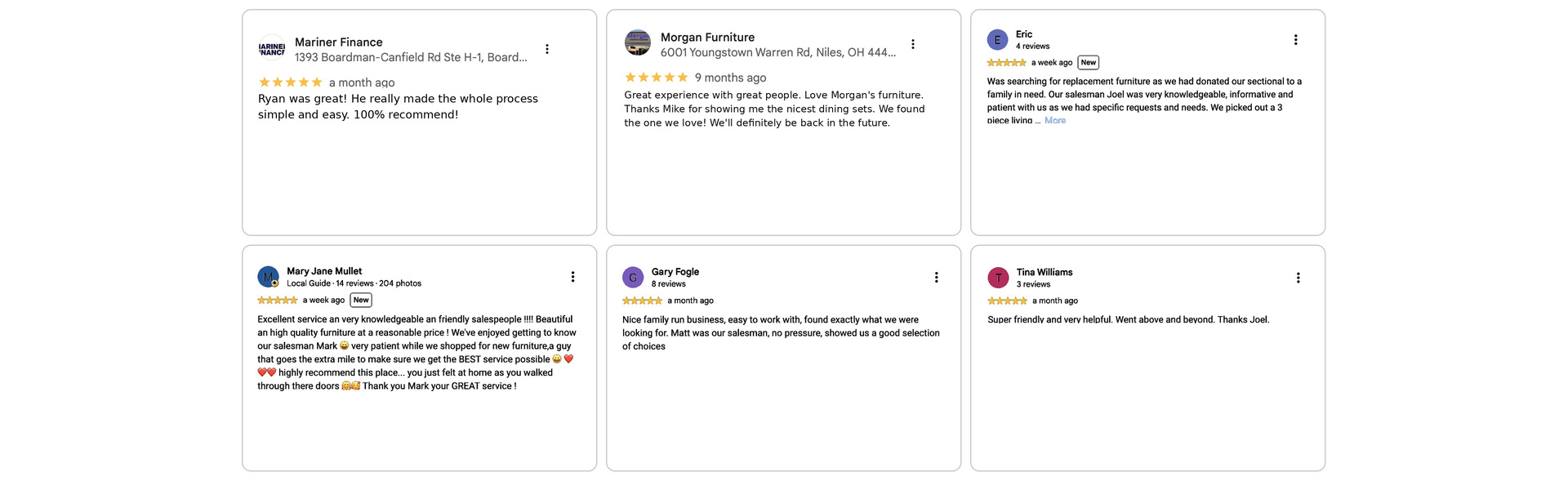Open the Morgan Furniture business name
This screenshot has height=490, width=1568.
(707, 37)
